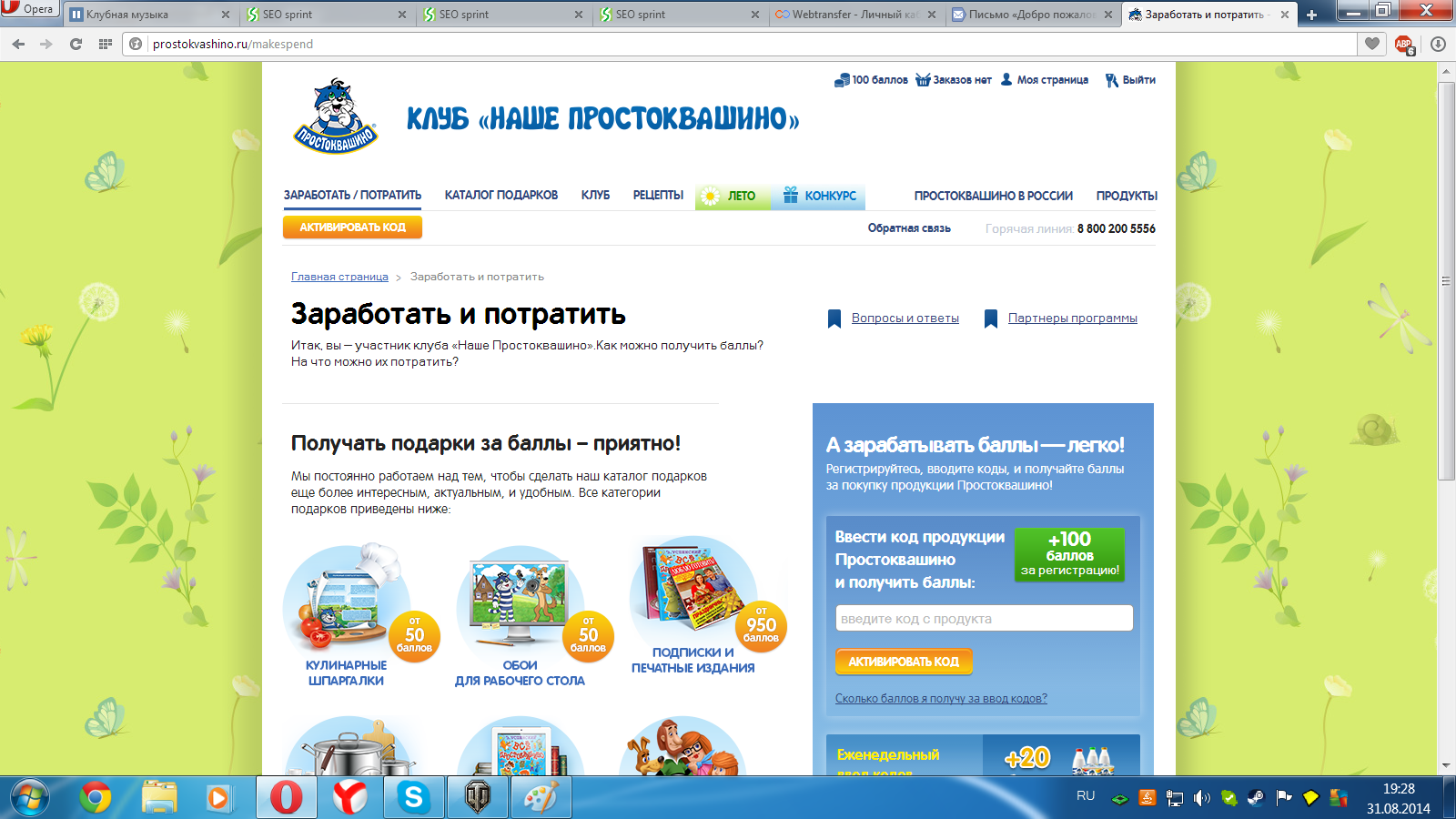This screenshot has height=819, width=1456.
Task: Open the Рецепты menu item
Action: [x=658, y=196]
